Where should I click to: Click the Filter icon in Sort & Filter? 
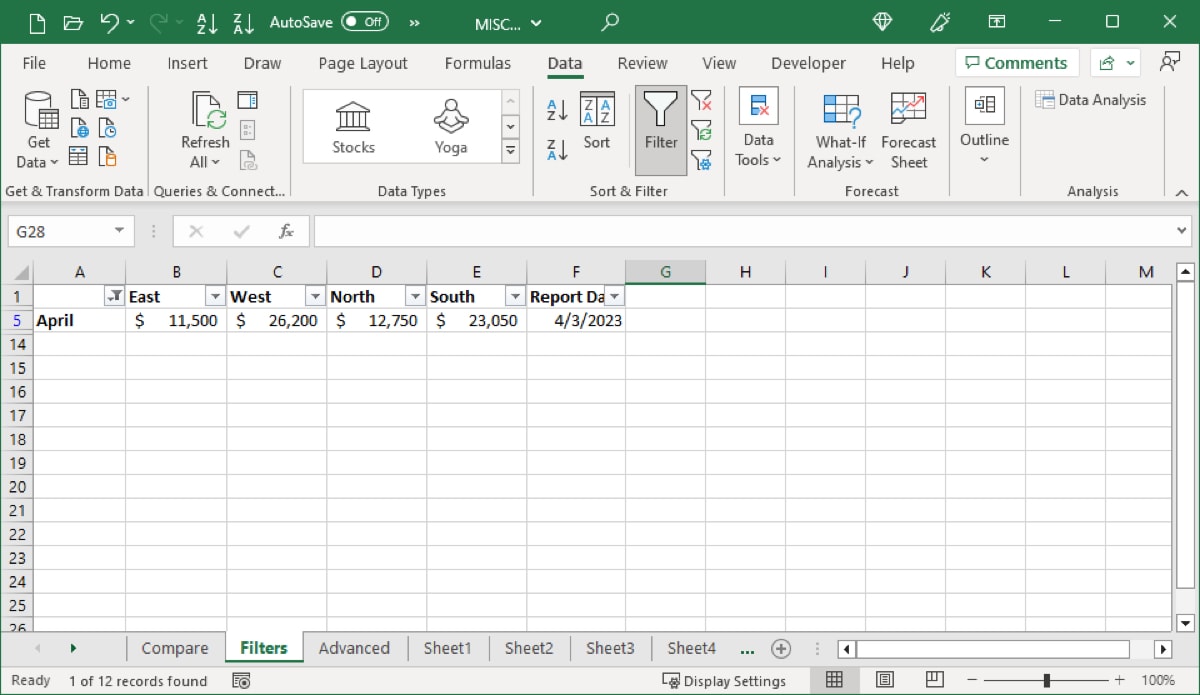coord(659,120)
